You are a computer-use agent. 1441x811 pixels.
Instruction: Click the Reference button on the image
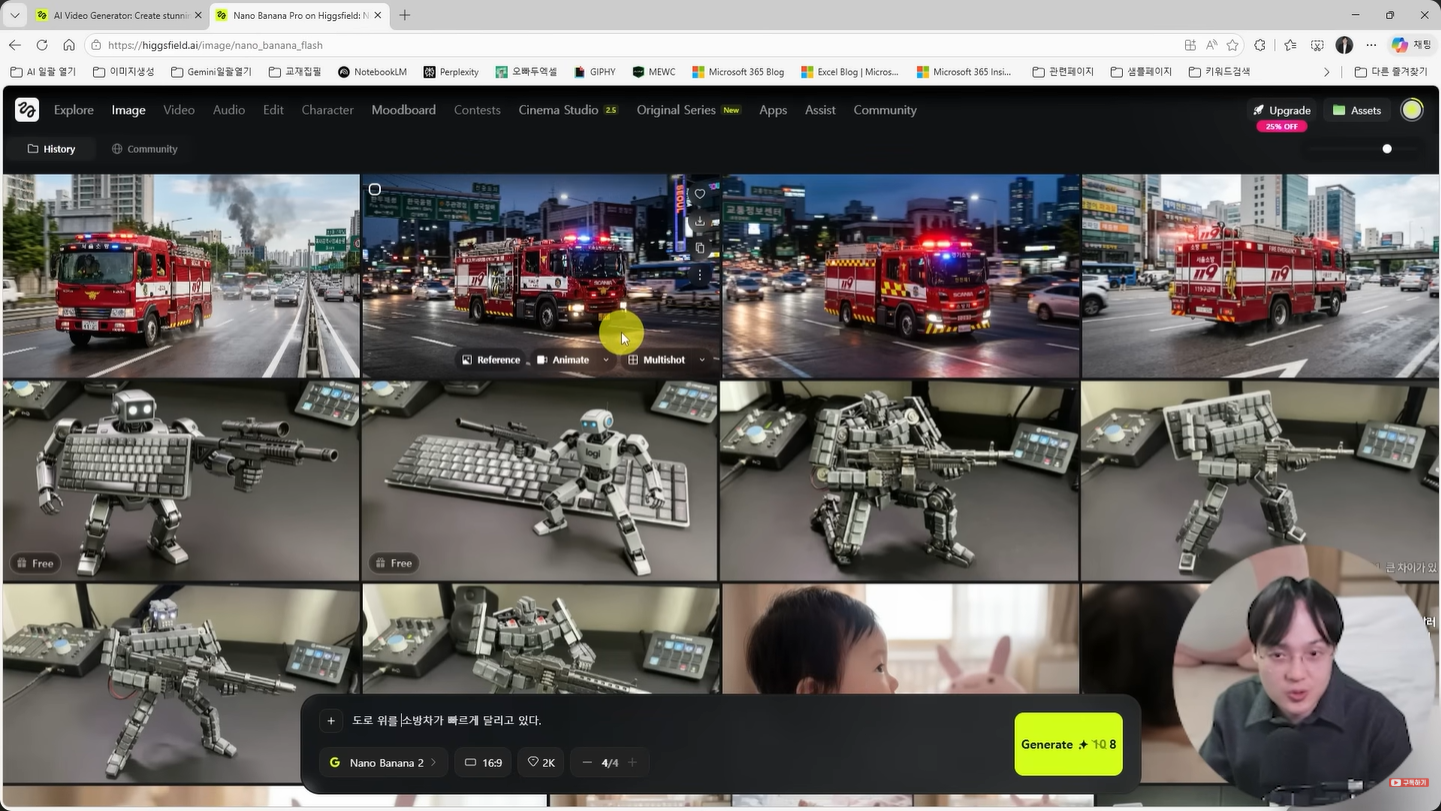tap(490, 360)
